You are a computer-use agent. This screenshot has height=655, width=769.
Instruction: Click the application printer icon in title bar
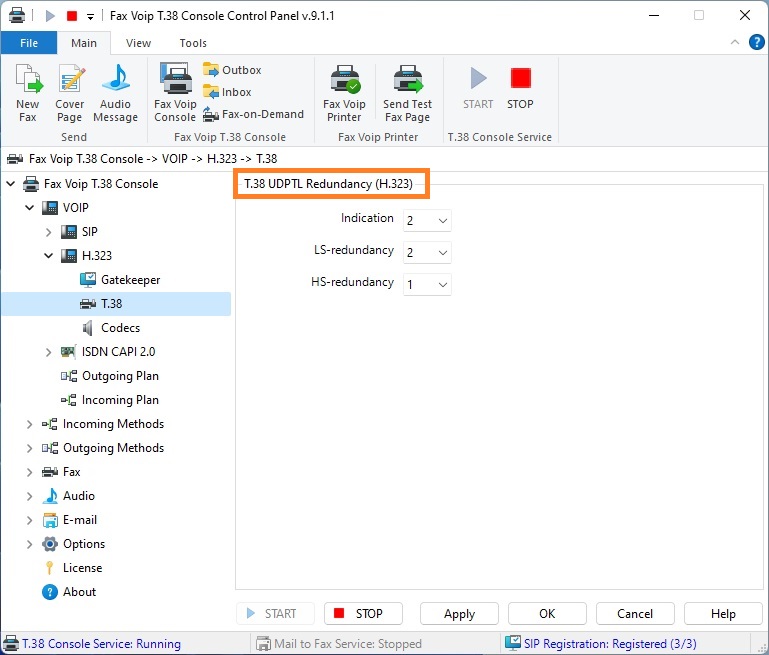coord(17,16)
